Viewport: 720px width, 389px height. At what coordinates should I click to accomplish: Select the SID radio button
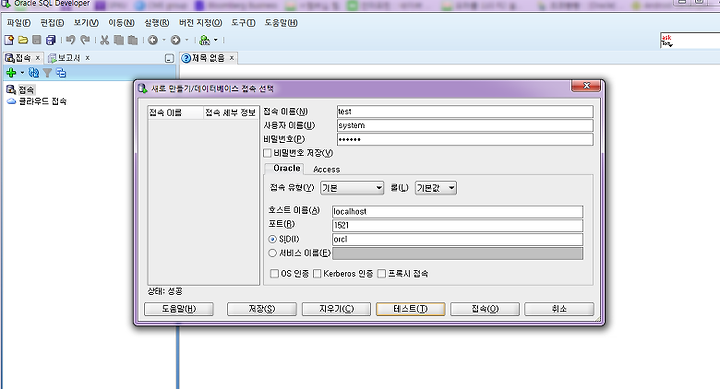pyautogui.click(x=272, y=239)
